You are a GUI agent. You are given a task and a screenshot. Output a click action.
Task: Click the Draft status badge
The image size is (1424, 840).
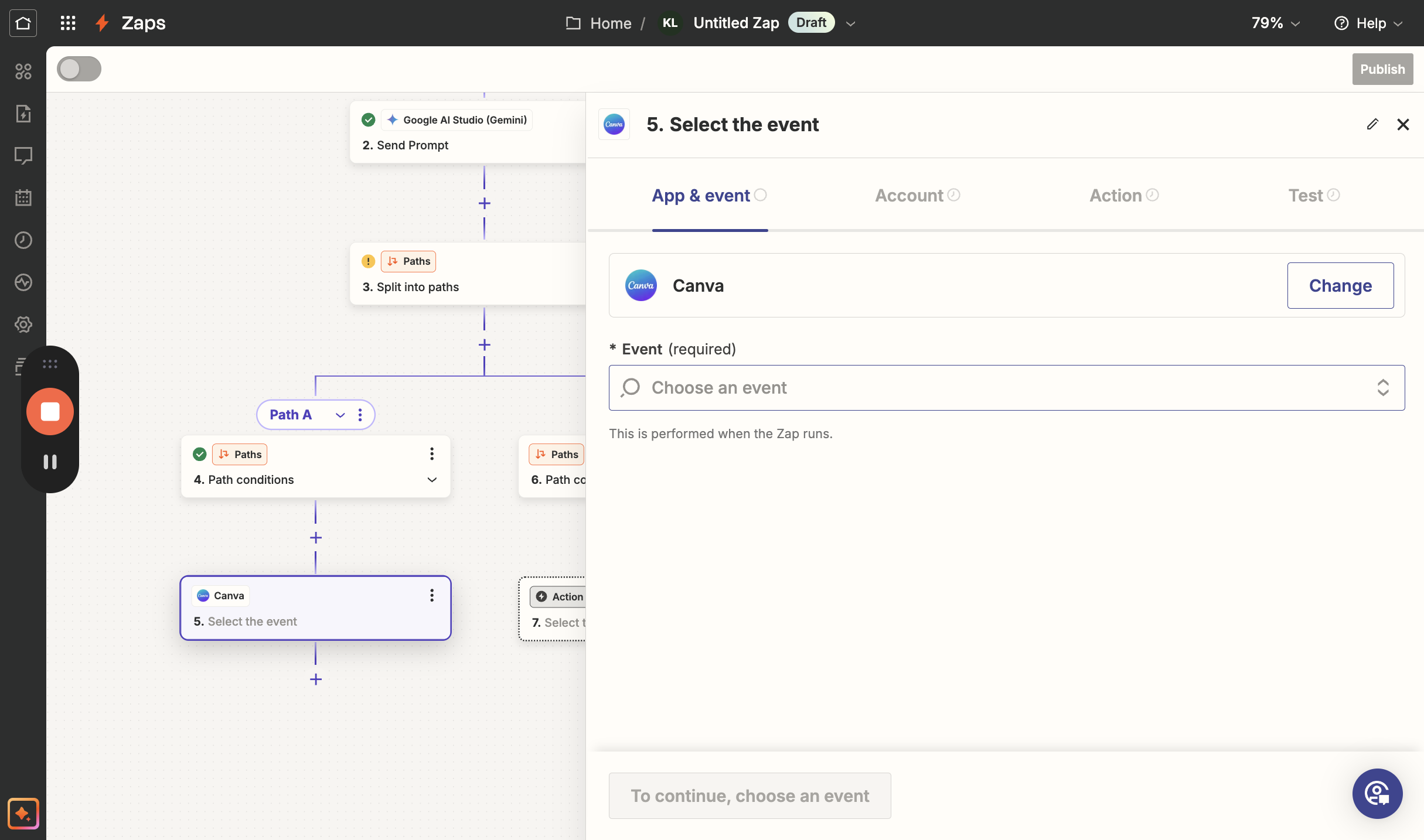tap(811, 23)
